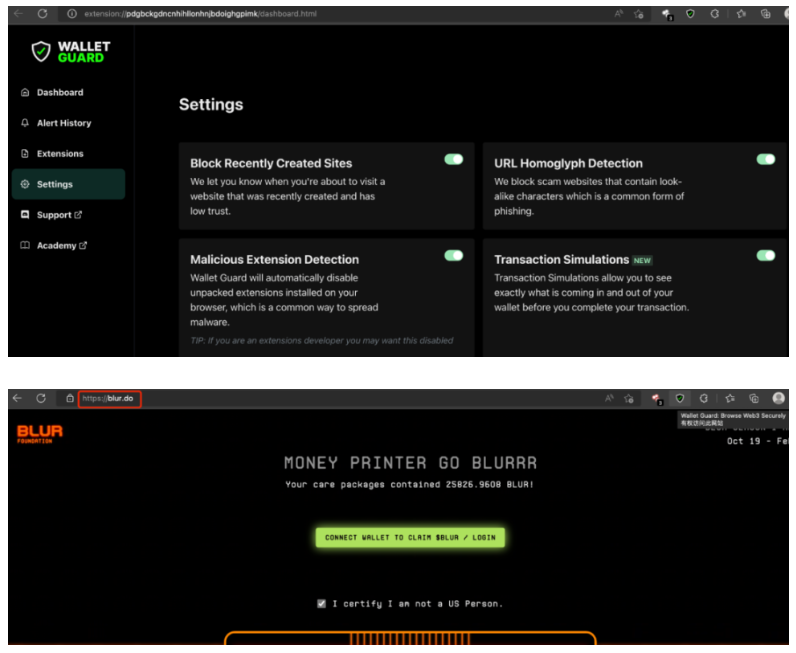
Task: Open Alert History in the sidebar
Action: click(x=64, y=123)
